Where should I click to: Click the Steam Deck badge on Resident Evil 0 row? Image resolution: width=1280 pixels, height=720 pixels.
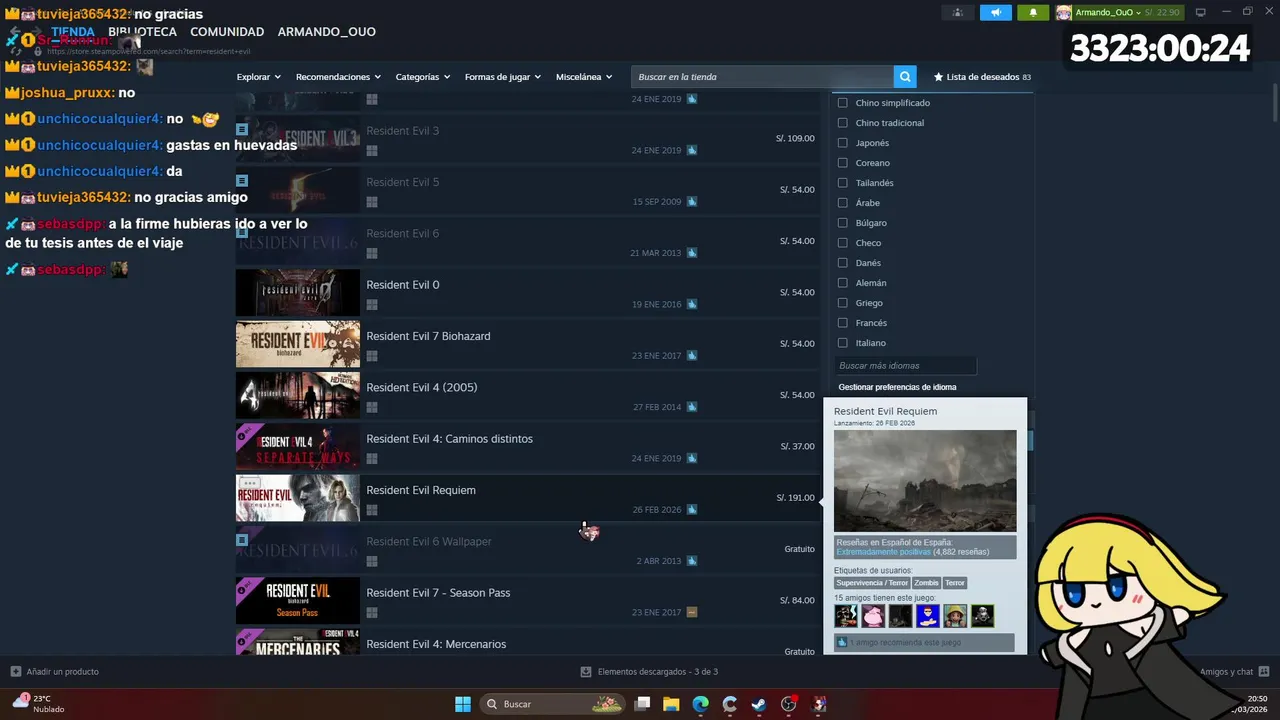692,304
